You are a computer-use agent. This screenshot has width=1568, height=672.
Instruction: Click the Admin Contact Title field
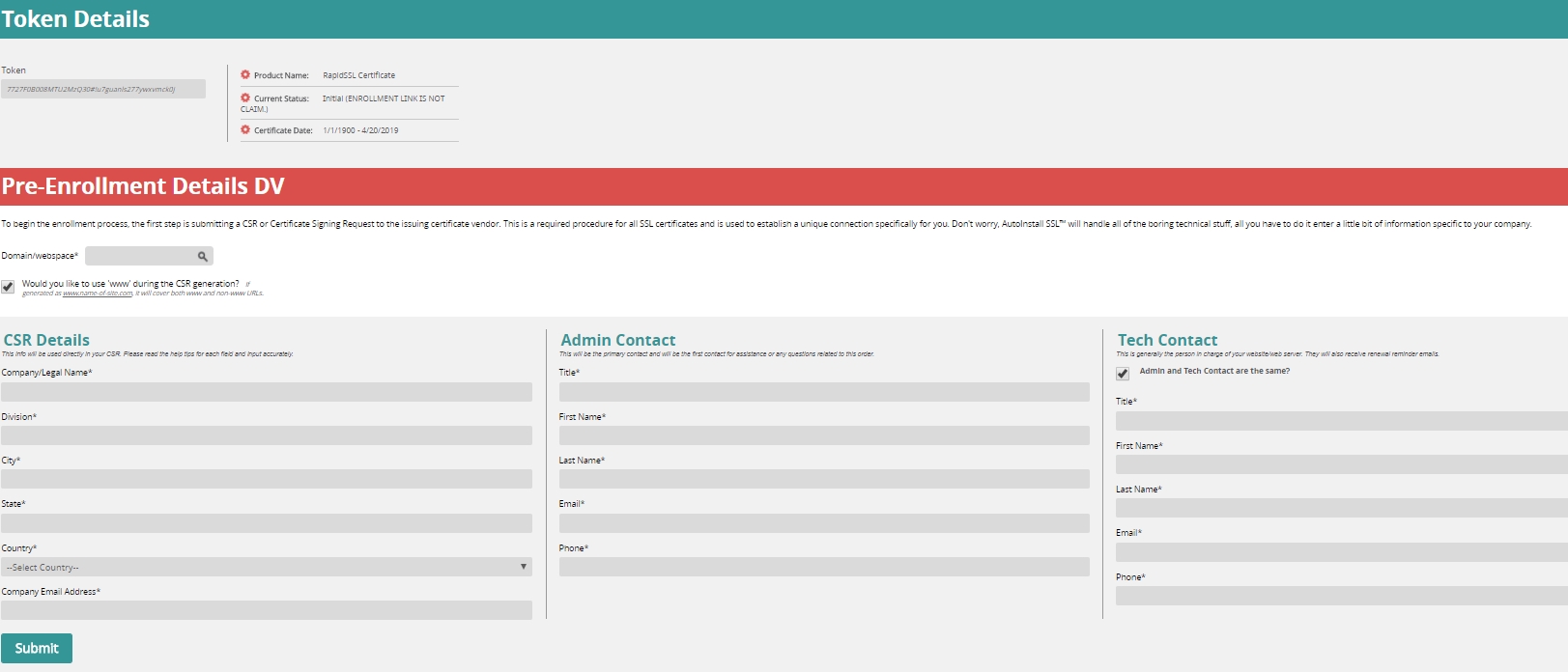click(x=824, y=392)
